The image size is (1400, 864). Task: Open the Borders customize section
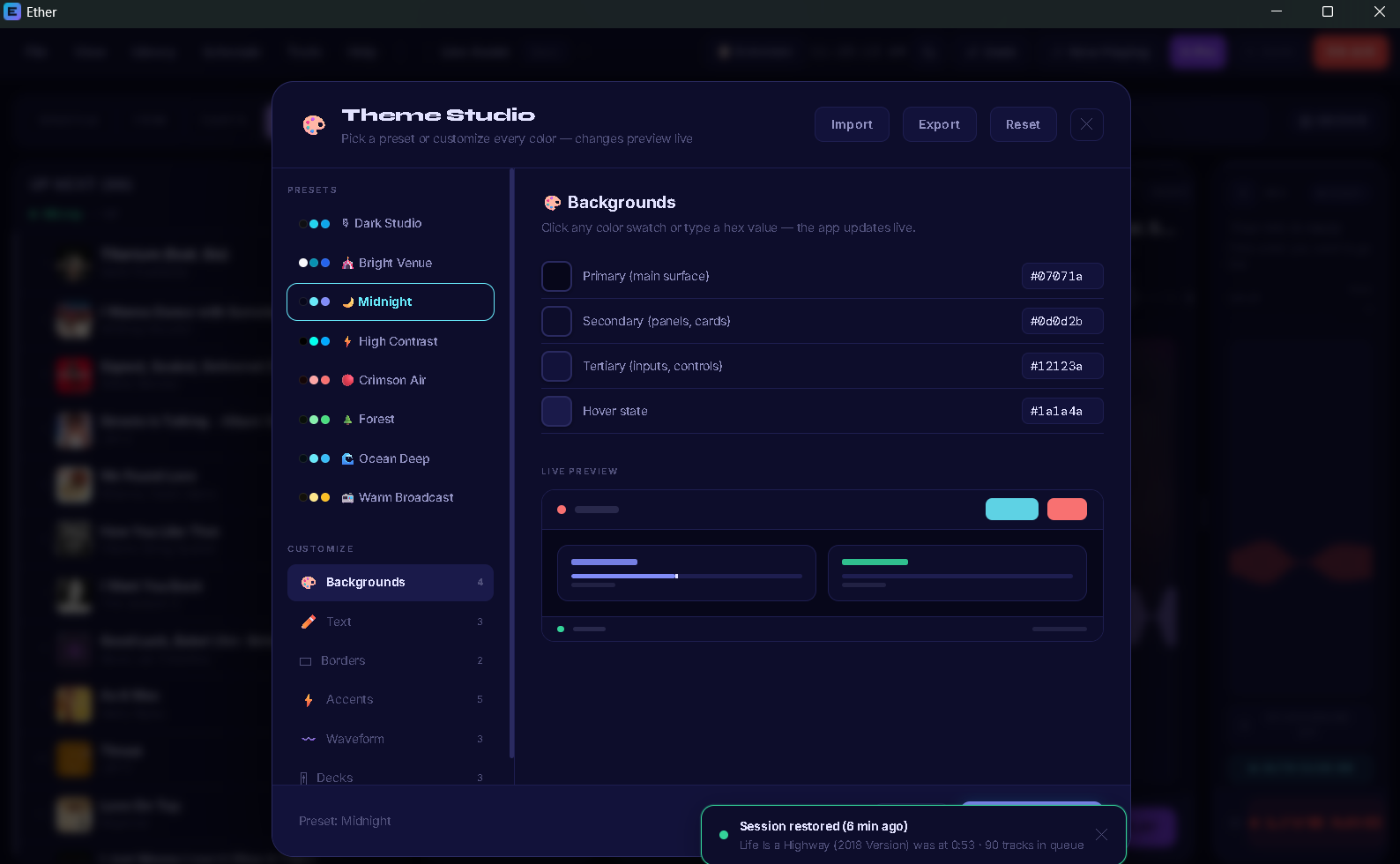point(391,660)
